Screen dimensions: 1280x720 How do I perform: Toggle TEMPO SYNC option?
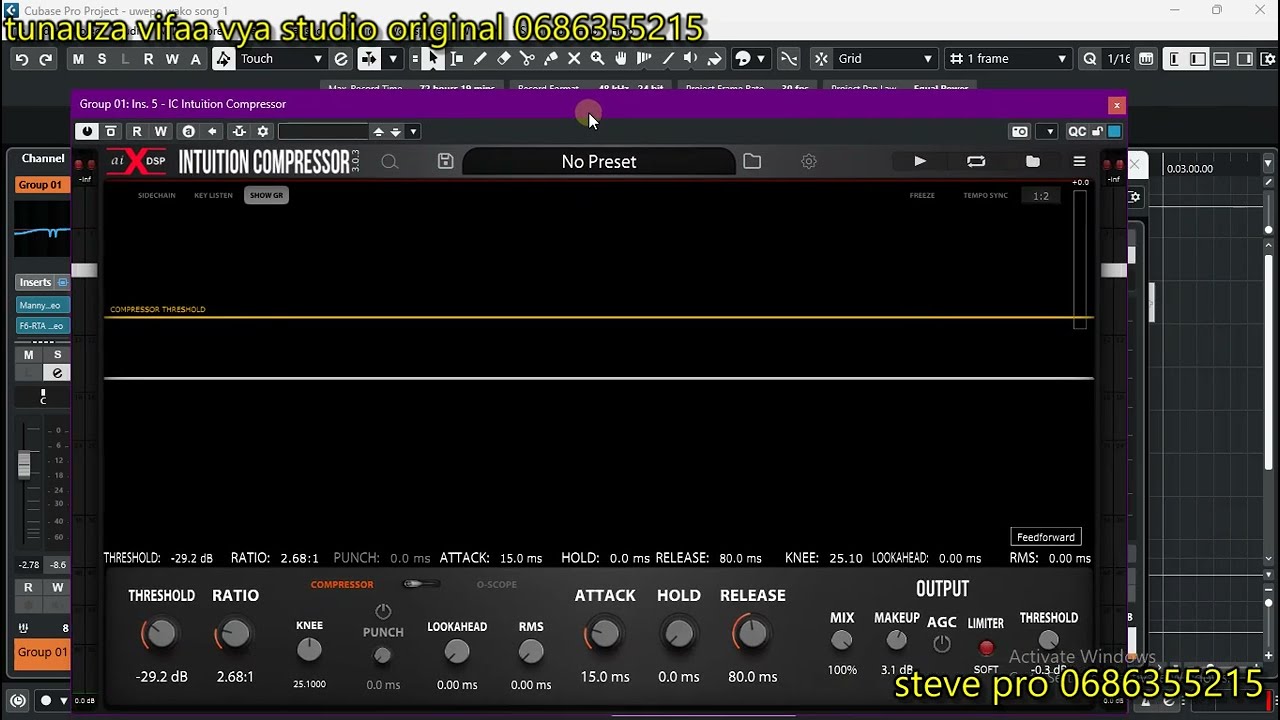[985, 195]
